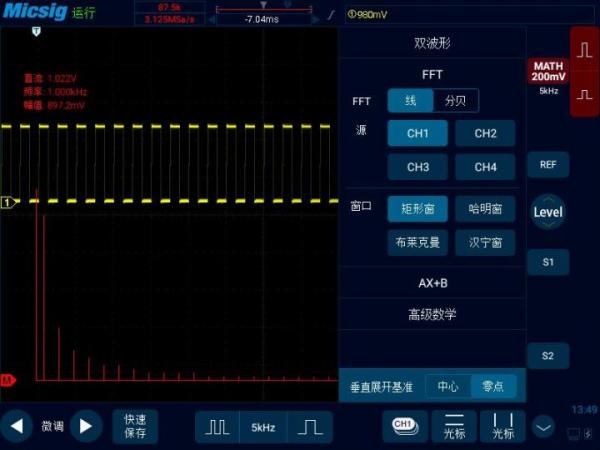
Task: Tap the single-pulse timebase icon right of 5kHz
Action: pyautogui.click(x=310, y=427)
